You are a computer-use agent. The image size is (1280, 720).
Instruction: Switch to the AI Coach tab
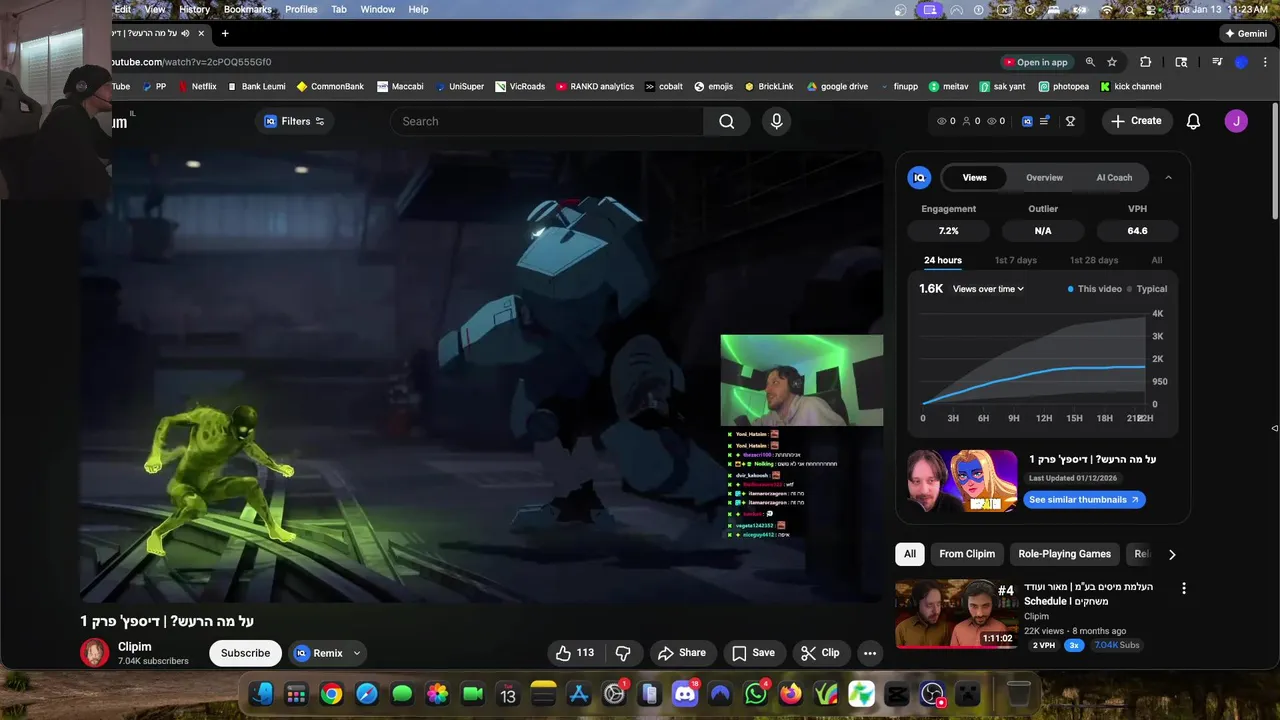coord(1114,177)
